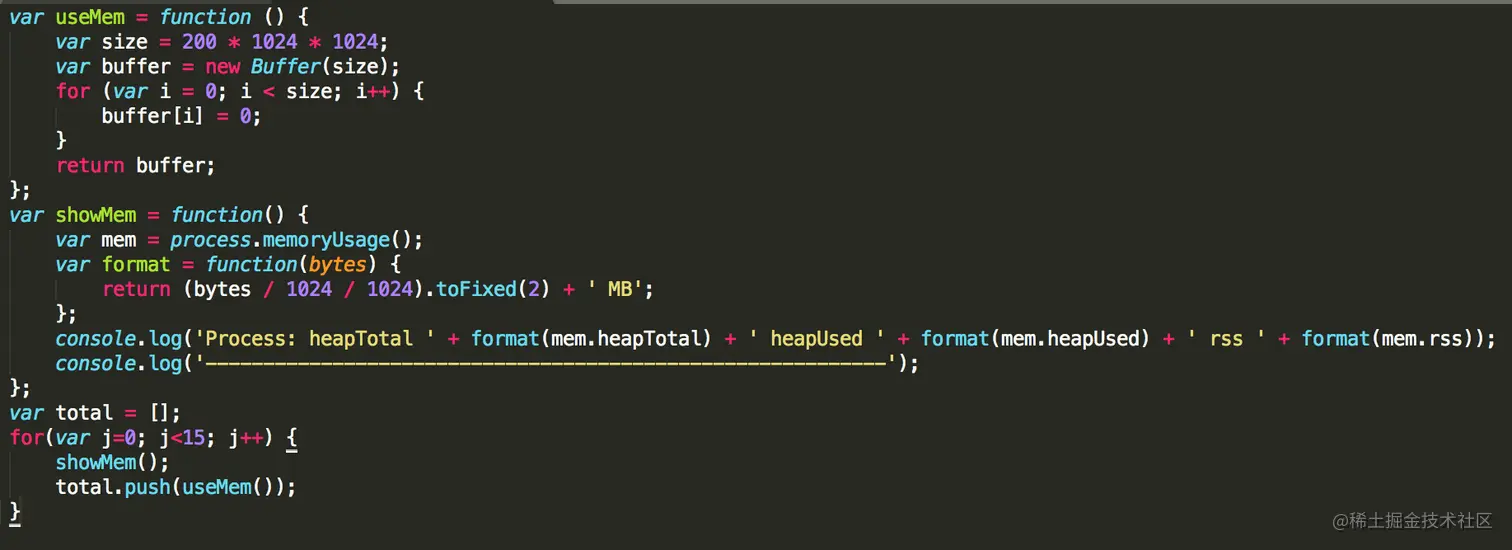Screen dimensions: 1512x550
Task: Click 'showMem' in 'var showMem = function()'
Action: point(96,215)
